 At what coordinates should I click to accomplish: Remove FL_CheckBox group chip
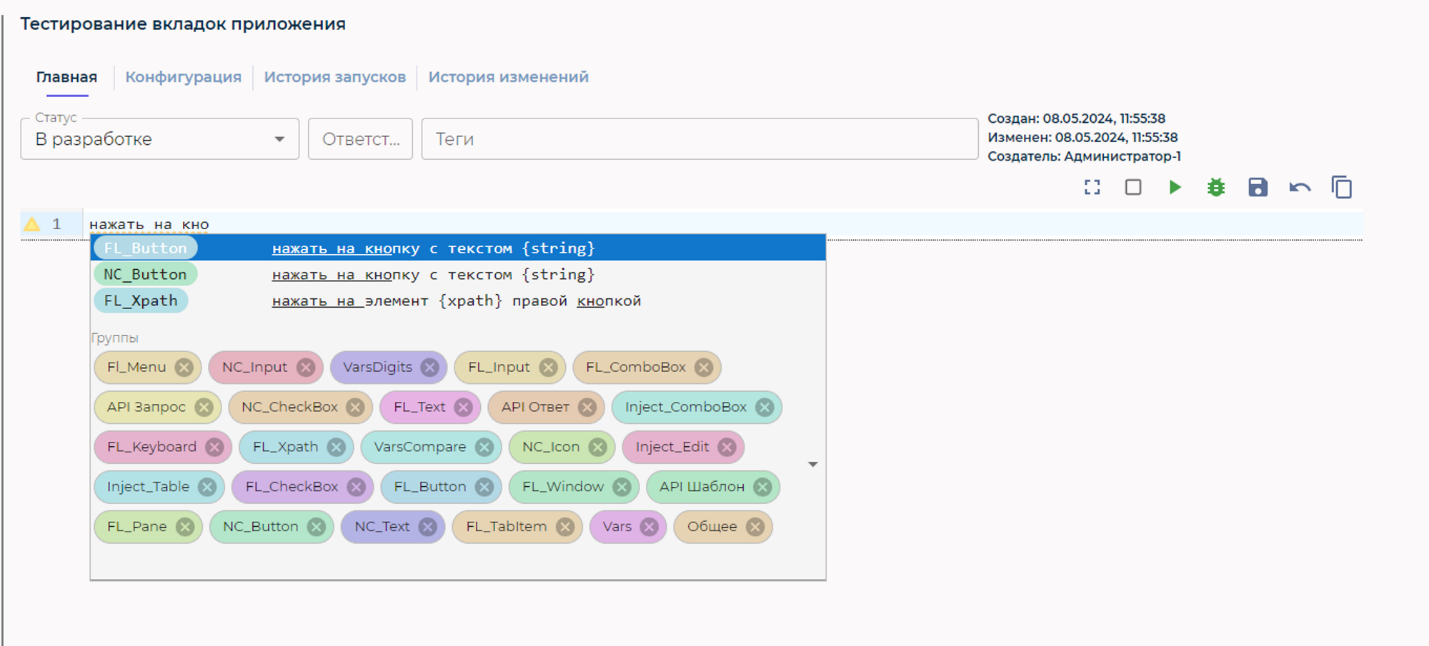pyautogui.click(x=356, y=487)
